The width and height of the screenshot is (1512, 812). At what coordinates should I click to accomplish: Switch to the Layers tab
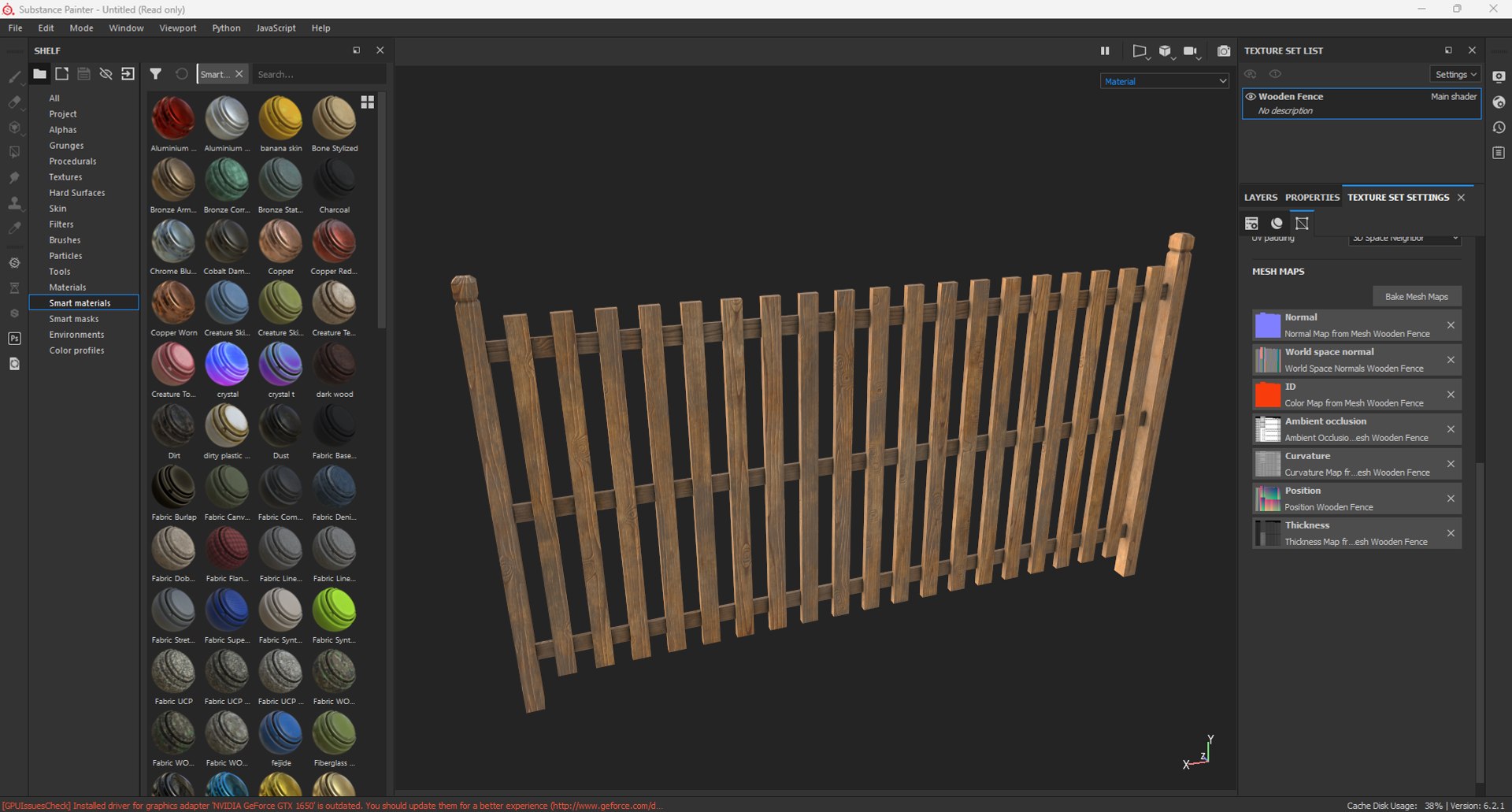coord(1261,198)
